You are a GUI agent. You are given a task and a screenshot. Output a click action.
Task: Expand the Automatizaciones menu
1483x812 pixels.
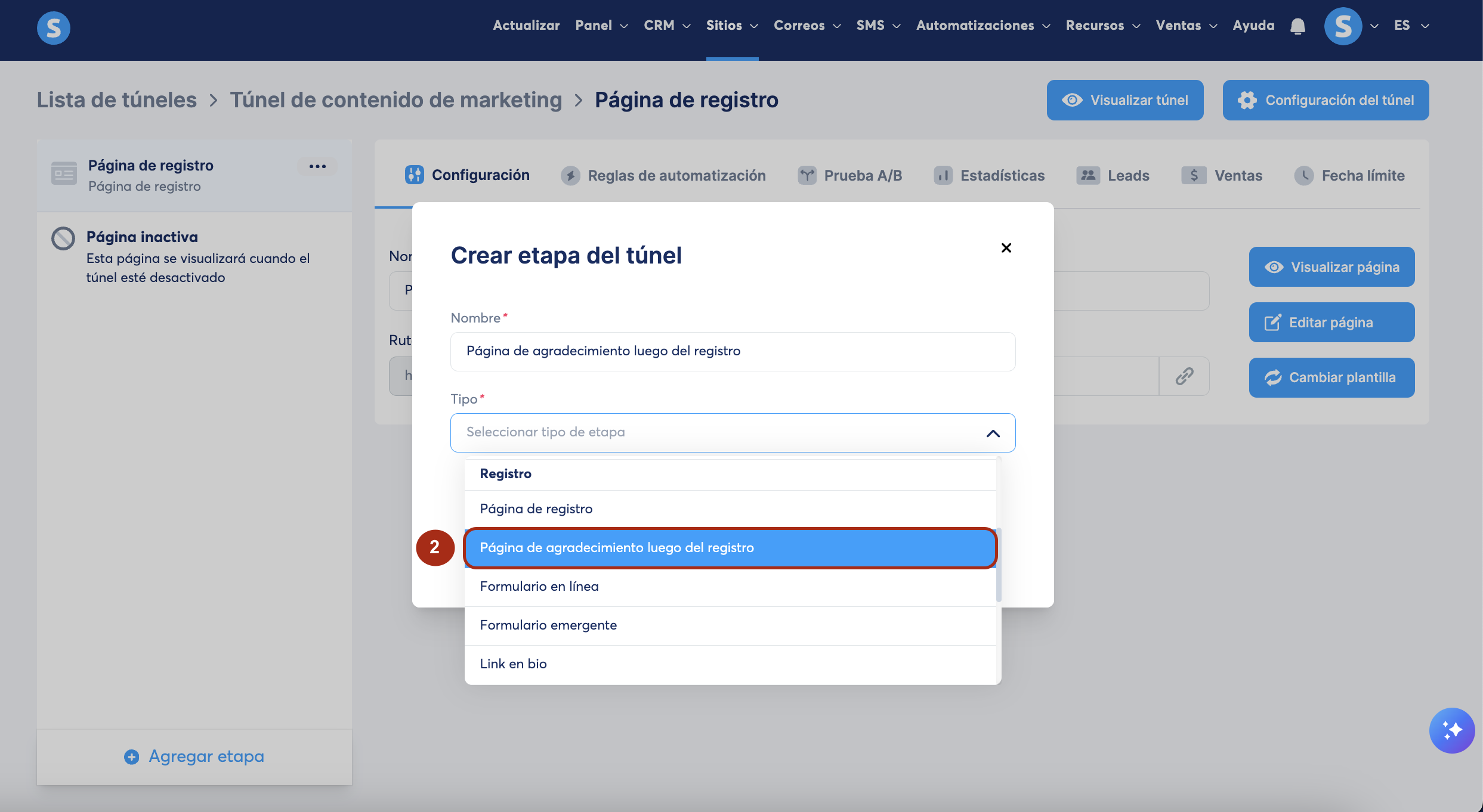[983, 26]
